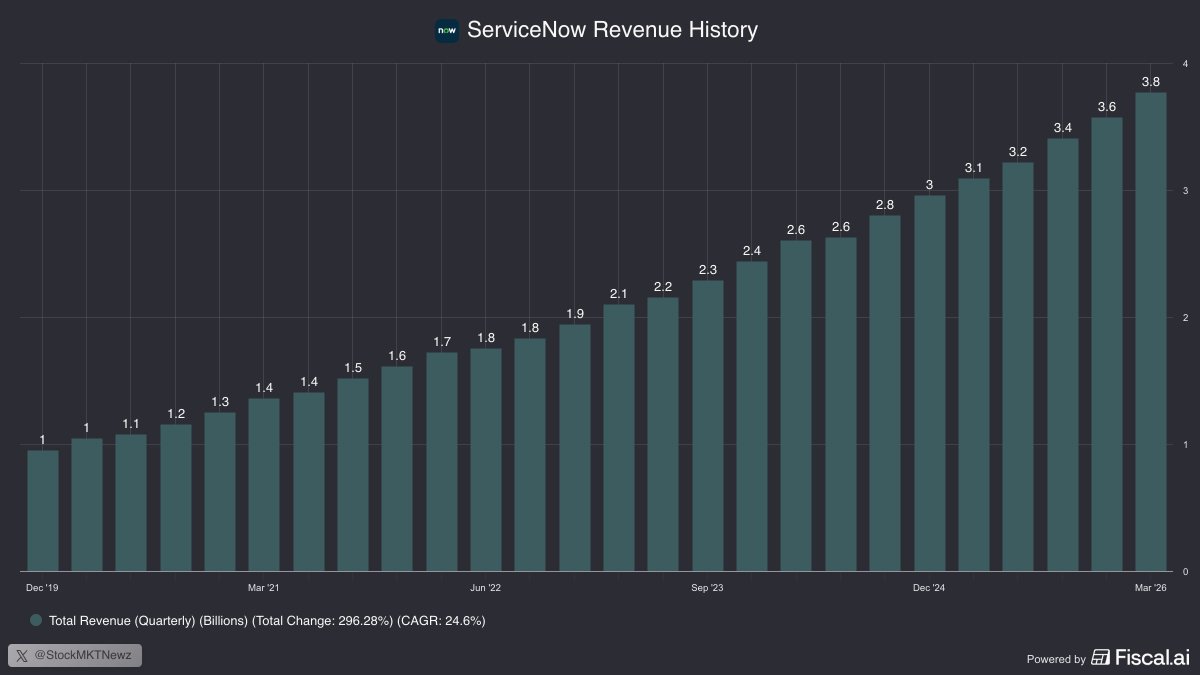This screenshot has height=675, width=1200.
Task: Select the value label '1.7'
Action: click(x=442, y=342)
